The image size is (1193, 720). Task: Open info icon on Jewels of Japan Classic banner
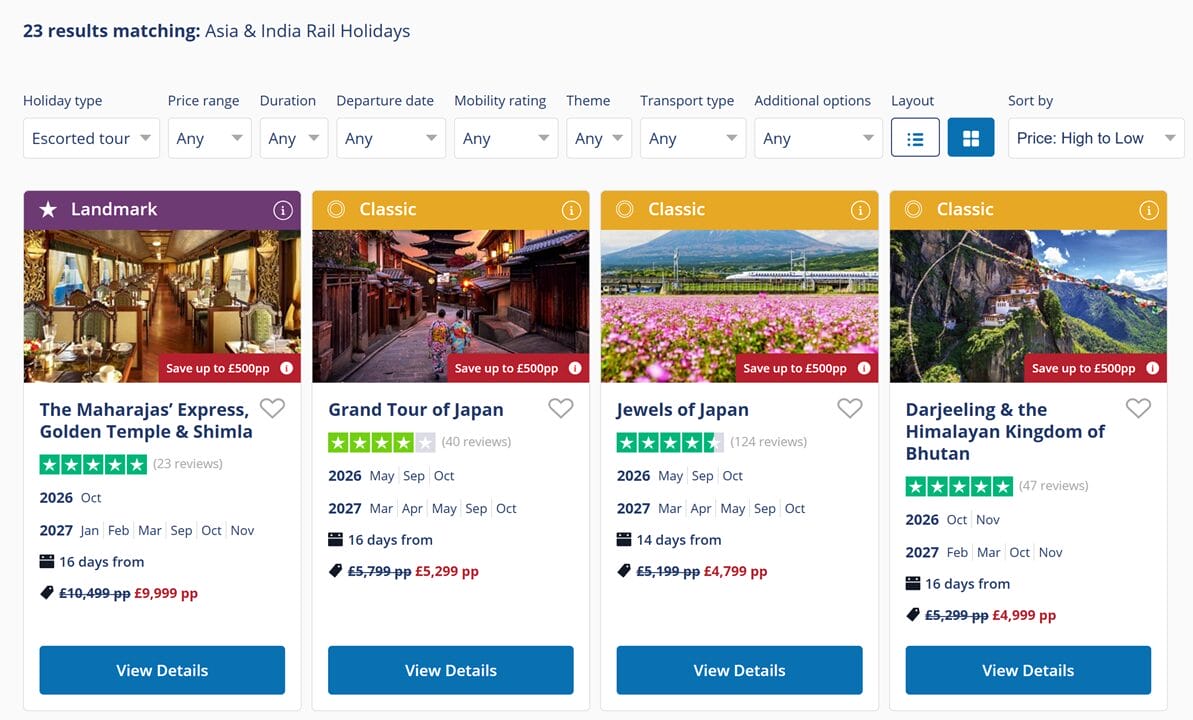860,210
